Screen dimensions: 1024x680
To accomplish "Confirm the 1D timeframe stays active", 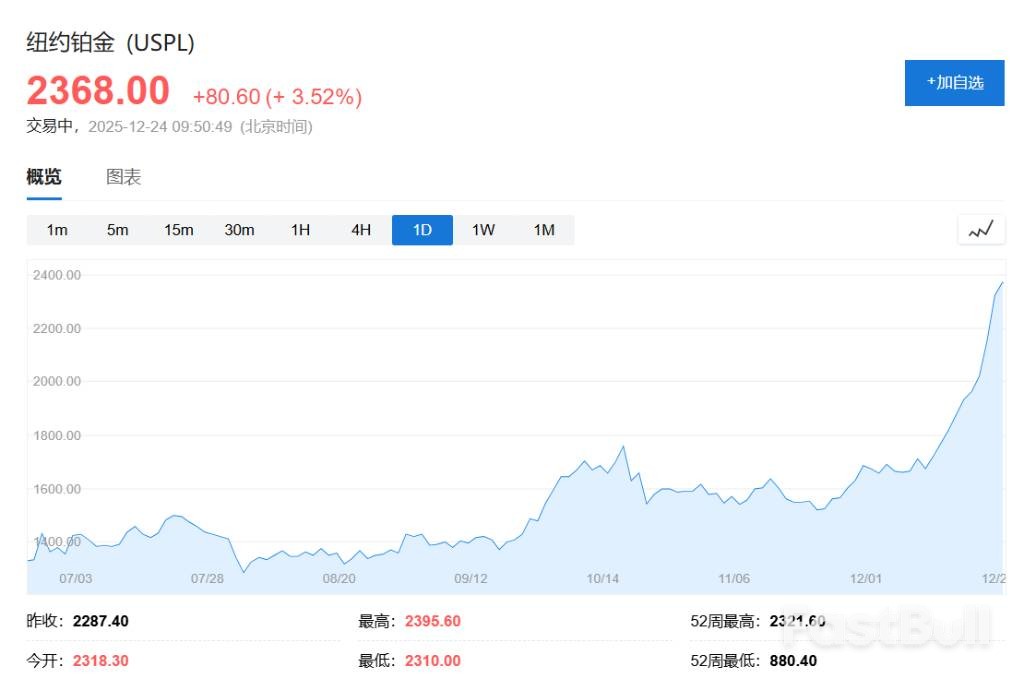I will [422, 229].
